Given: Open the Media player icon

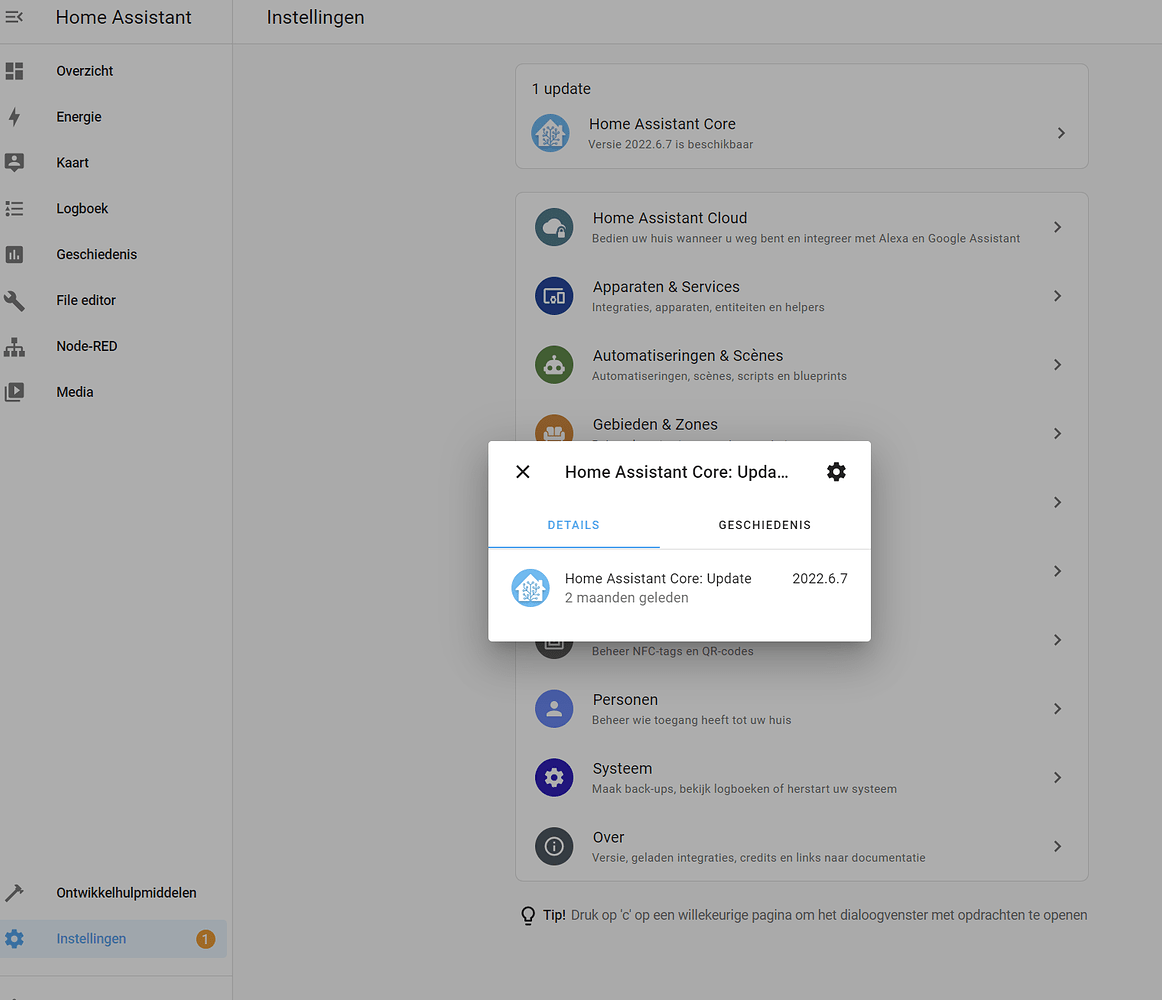Looking at the screenshot, I should click(x=14, y=392).
